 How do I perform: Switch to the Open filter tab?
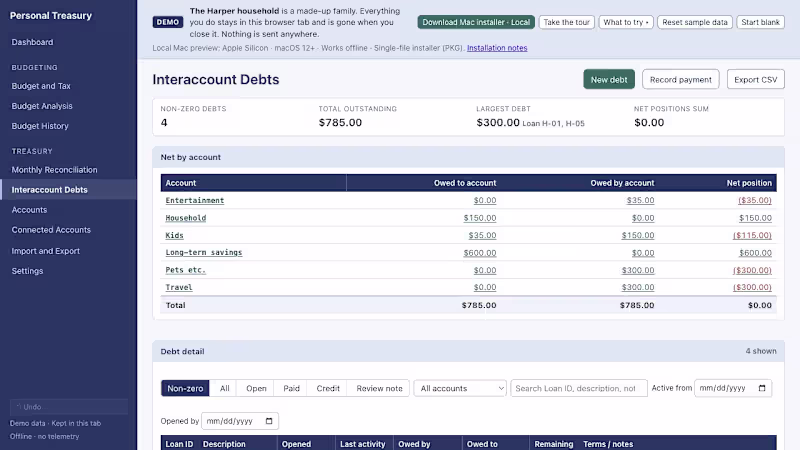[x=256, y=388]
